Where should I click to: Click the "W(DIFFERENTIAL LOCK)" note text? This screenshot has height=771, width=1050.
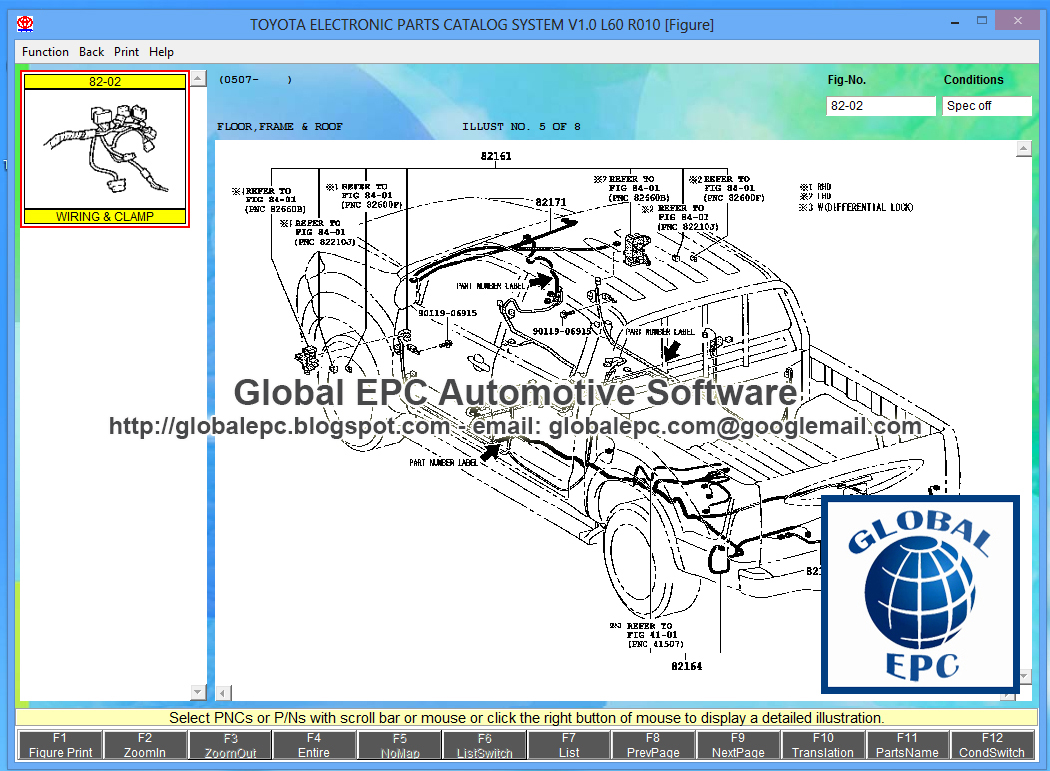coord(864,208)
